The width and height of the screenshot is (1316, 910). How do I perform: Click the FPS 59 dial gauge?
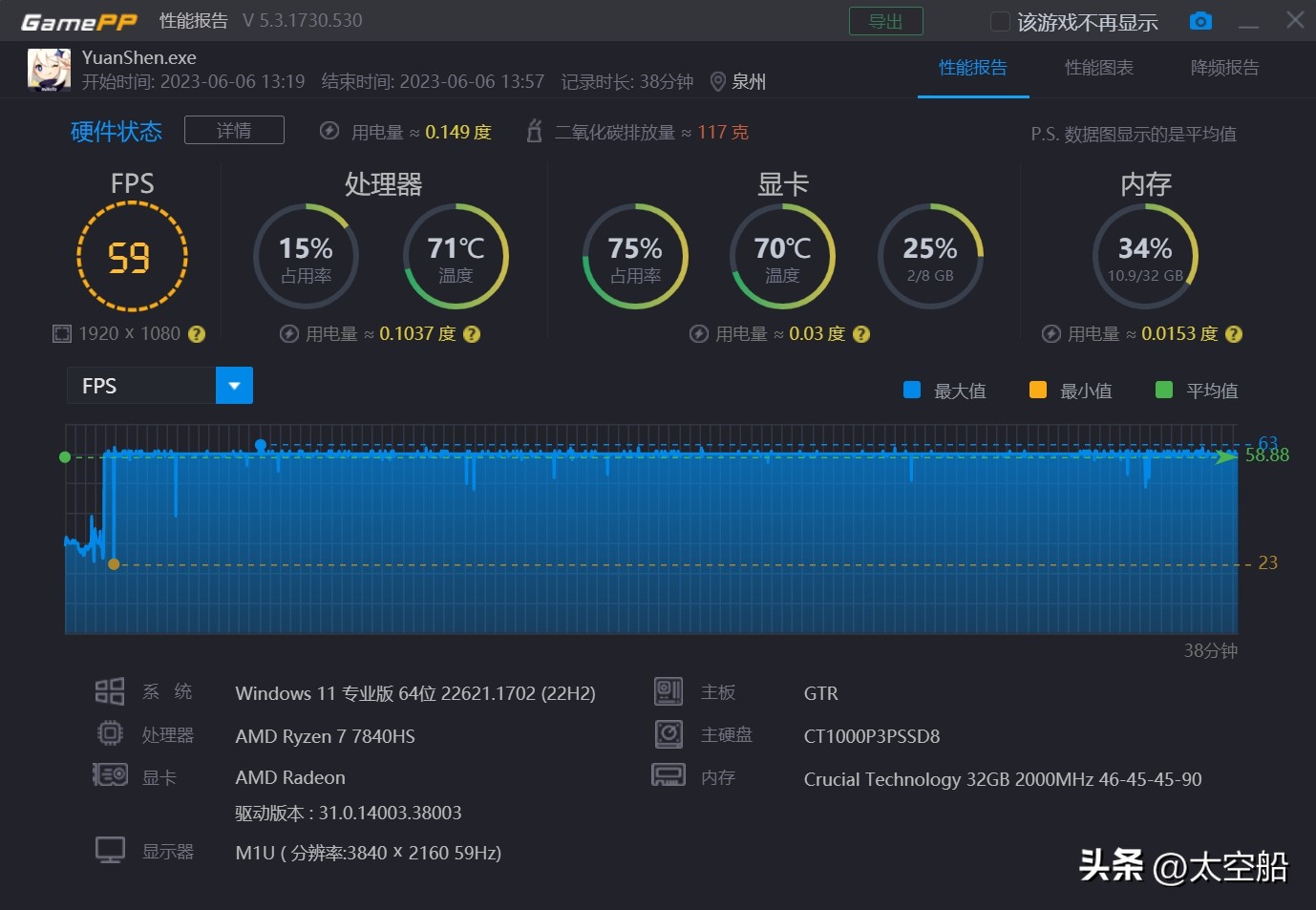tap(132, 257)
